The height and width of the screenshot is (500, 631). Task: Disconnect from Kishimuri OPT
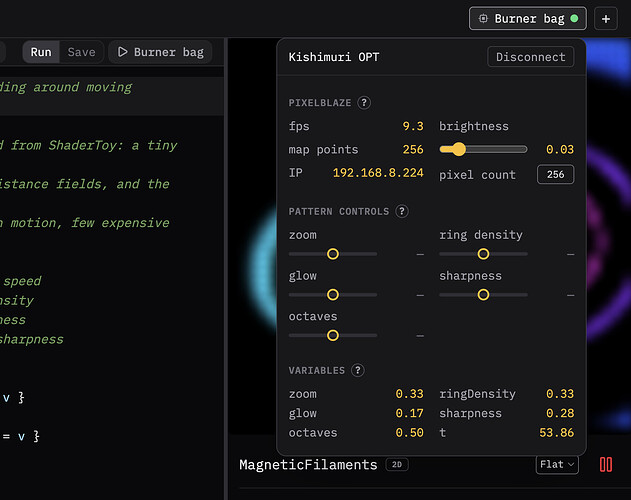[x=530, y=57]
